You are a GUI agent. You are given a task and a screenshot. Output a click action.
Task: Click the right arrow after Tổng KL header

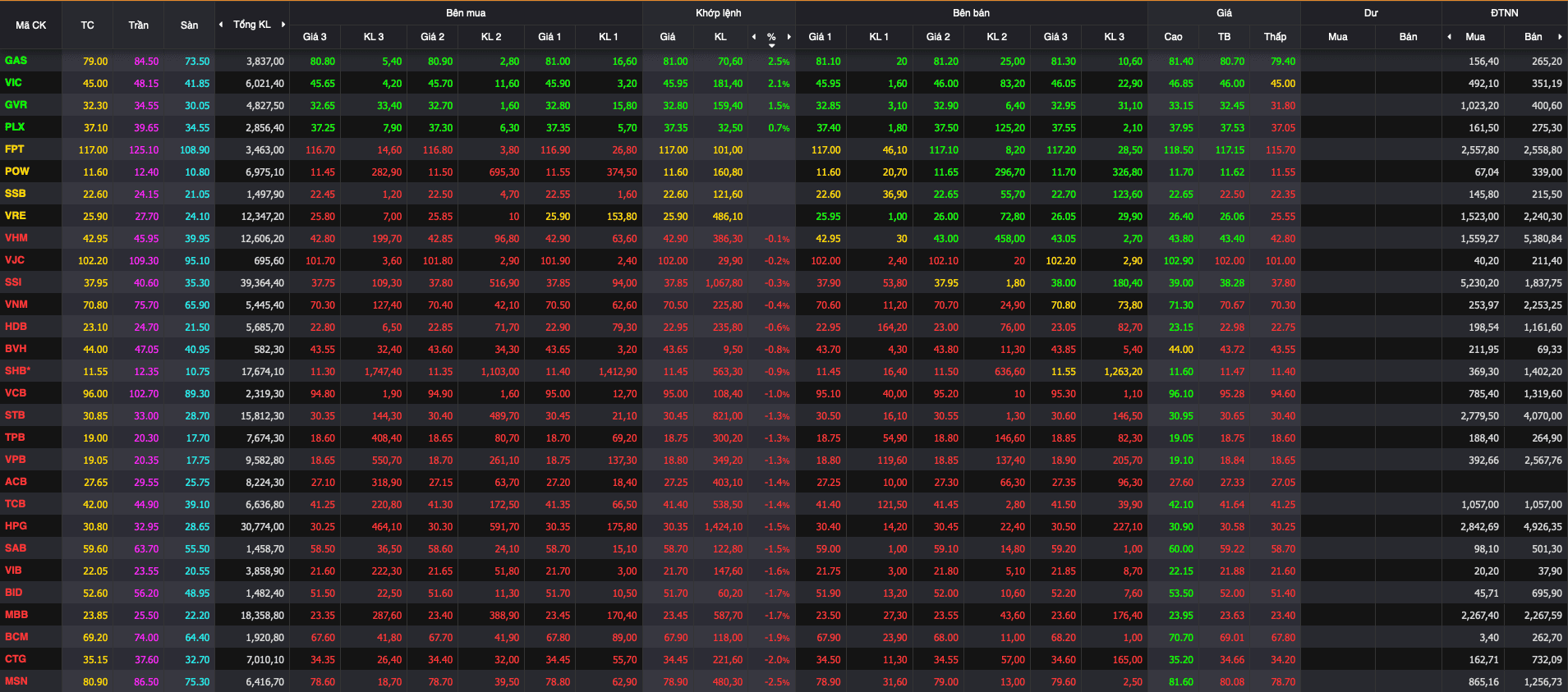pyautogui.click(x=283, y=25)
